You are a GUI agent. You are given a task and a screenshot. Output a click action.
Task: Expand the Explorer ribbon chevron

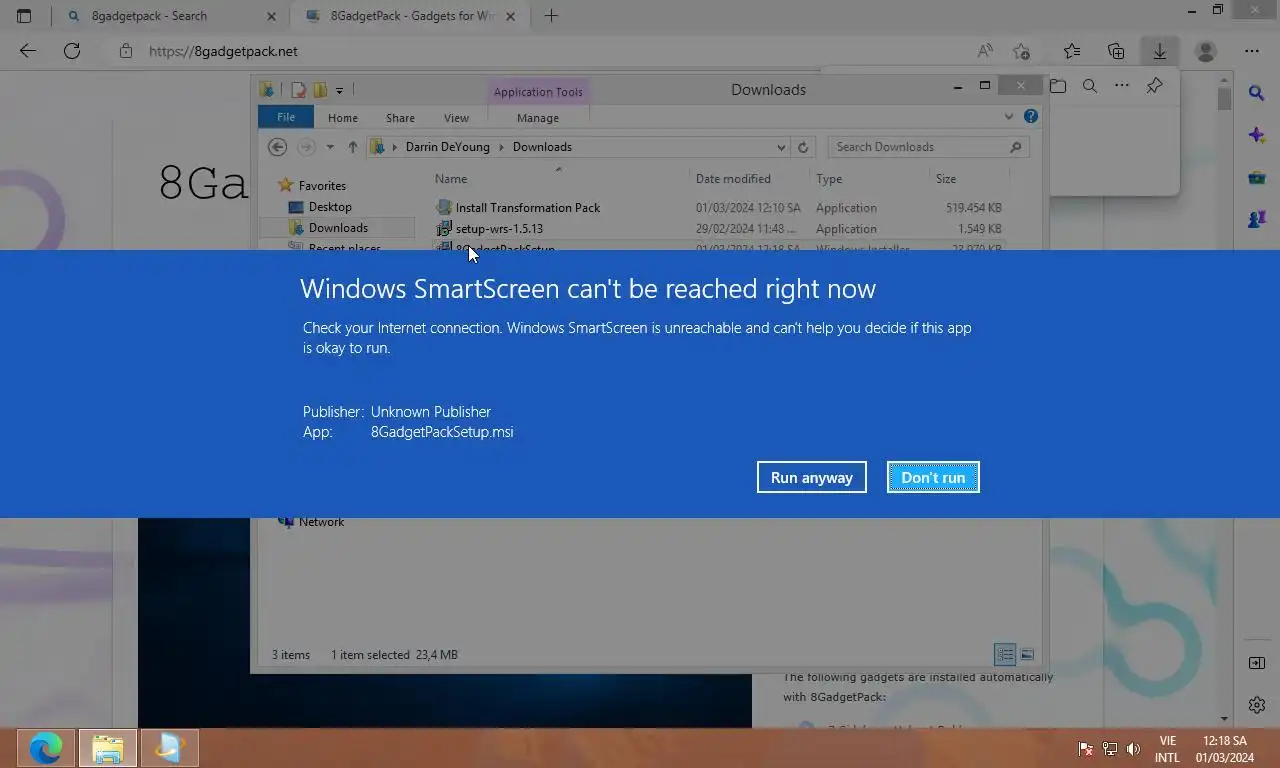point(1009,117)
